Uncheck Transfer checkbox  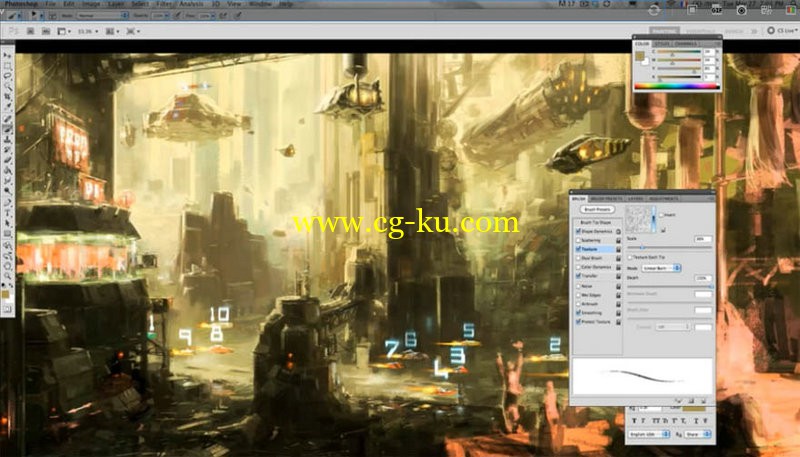[x=579, y=276]
